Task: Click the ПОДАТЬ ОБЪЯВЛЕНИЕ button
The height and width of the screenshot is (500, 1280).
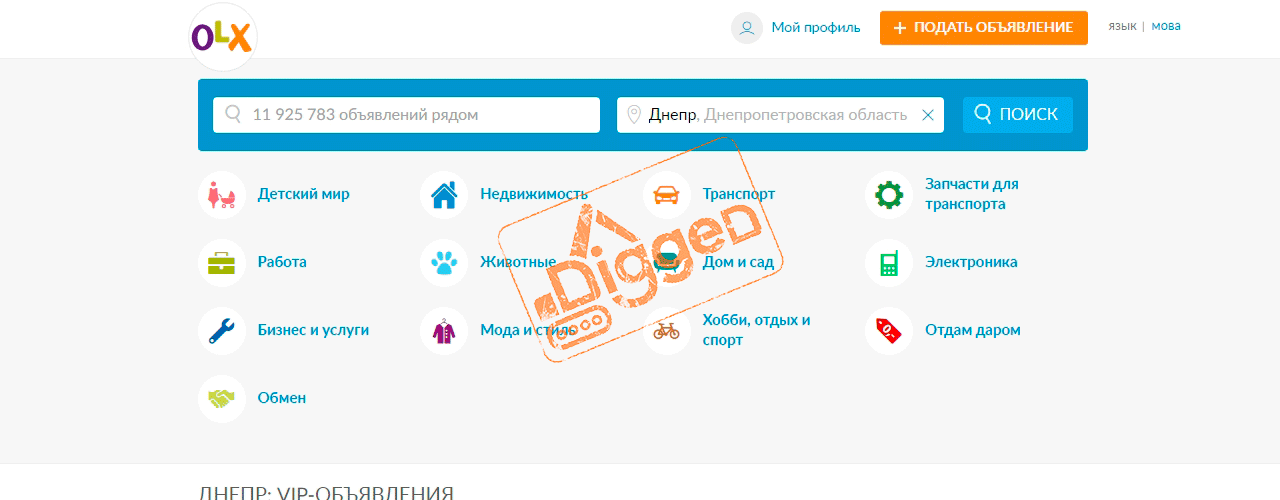Action: coord(983,28)
